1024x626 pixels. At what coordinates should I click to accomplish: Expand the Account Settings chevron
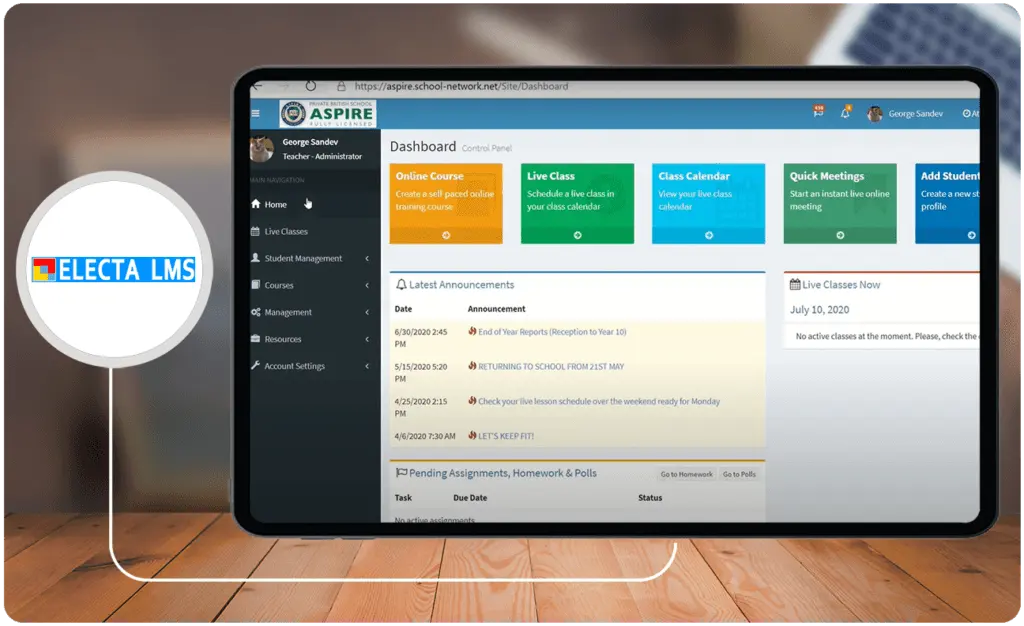tap(367, 366)
